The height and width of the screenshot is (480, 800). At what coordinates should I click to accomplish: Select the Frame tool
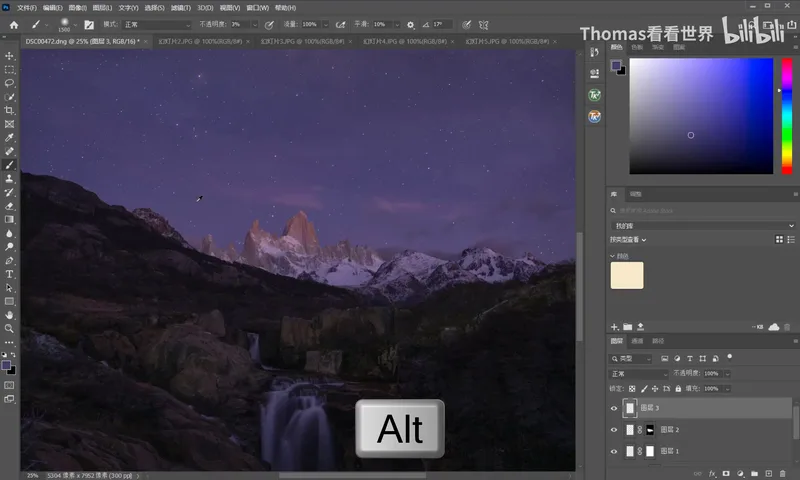[9, 124]
